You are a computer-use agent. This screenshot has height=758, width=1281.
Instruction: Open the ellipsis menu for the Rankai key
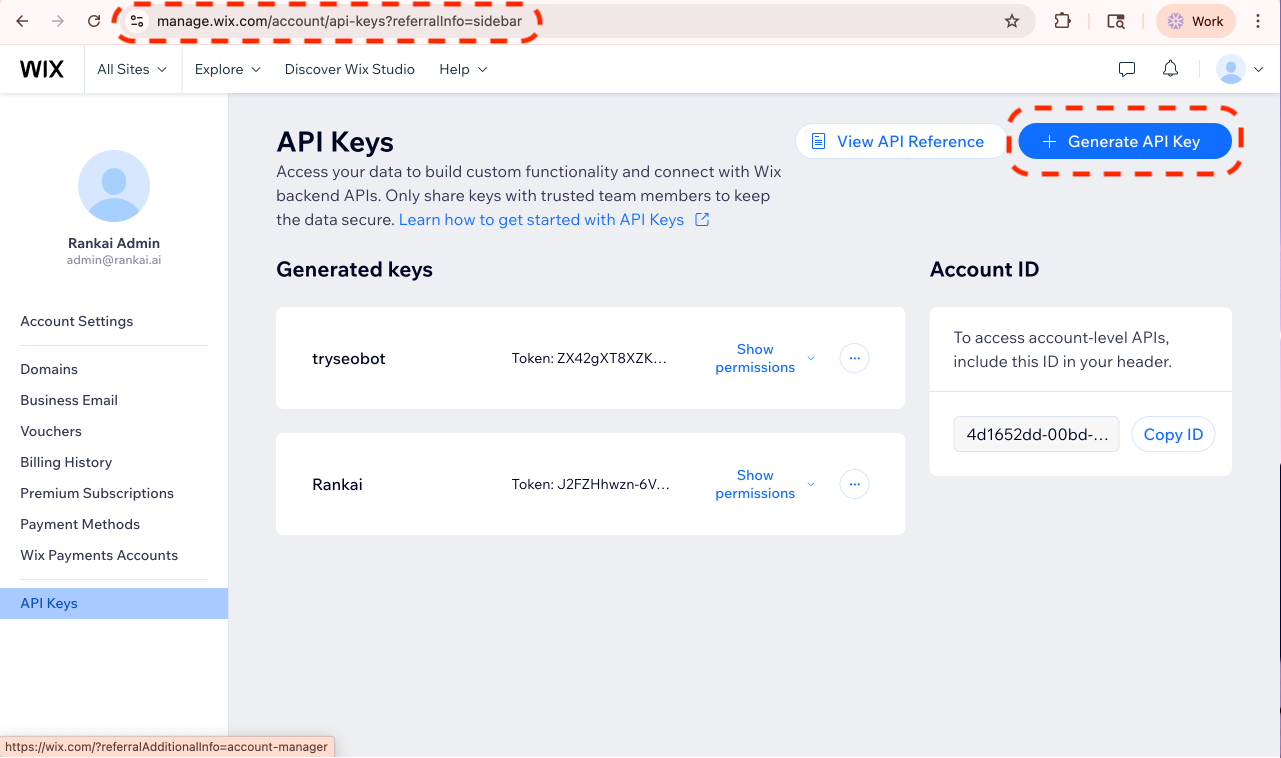(x=854, y=483)
